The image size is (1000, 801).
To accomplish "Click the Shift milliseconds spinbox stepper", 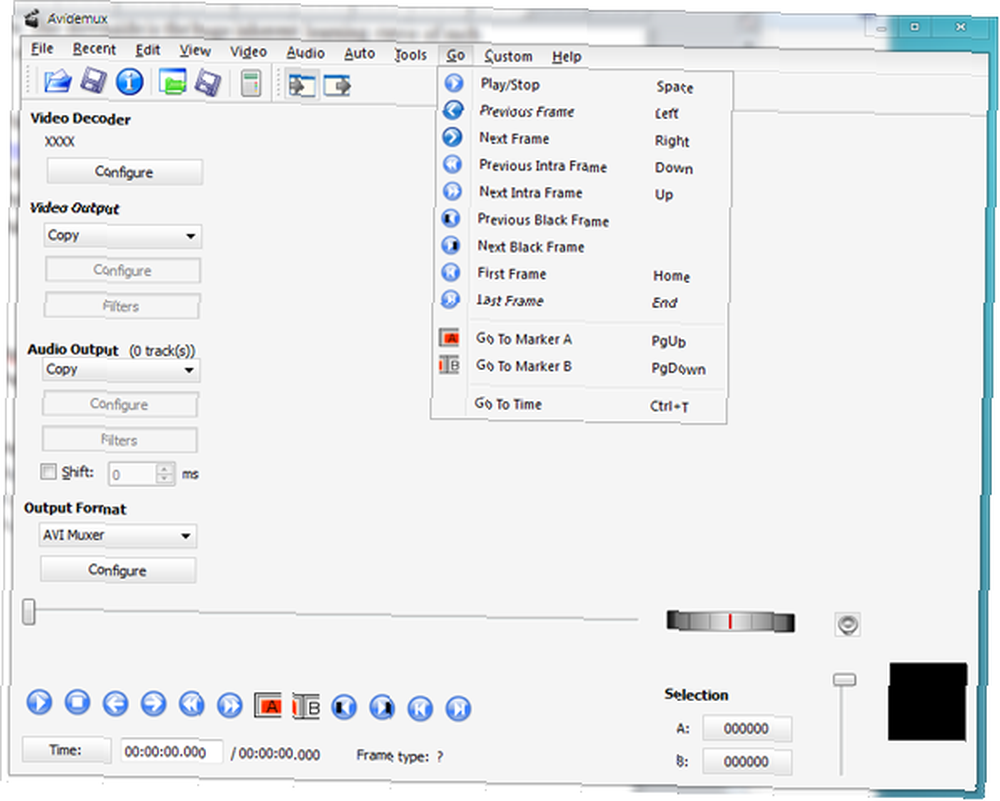I will (165, 474).
